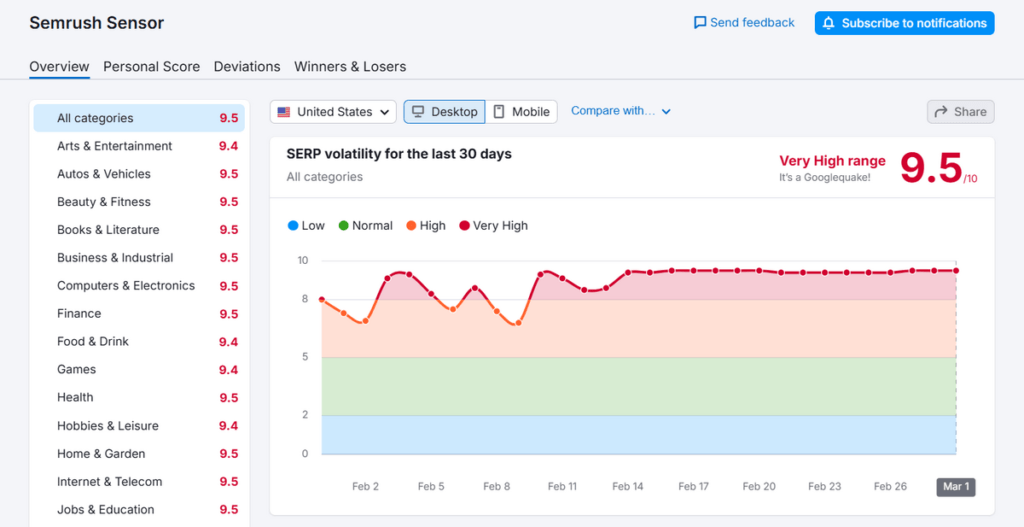The width and height of the screenshot is (1024, 527).
Task: Click the Feb 14 axis label
Action: [x=628, y=487]
